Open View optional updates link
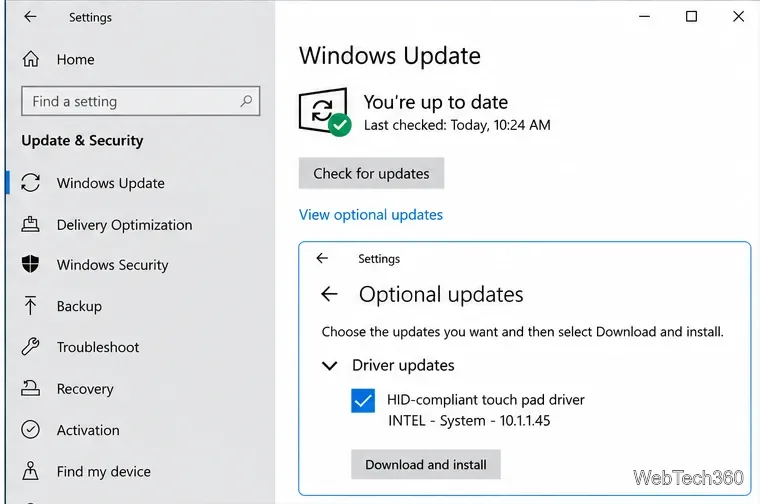 (371, 215)
